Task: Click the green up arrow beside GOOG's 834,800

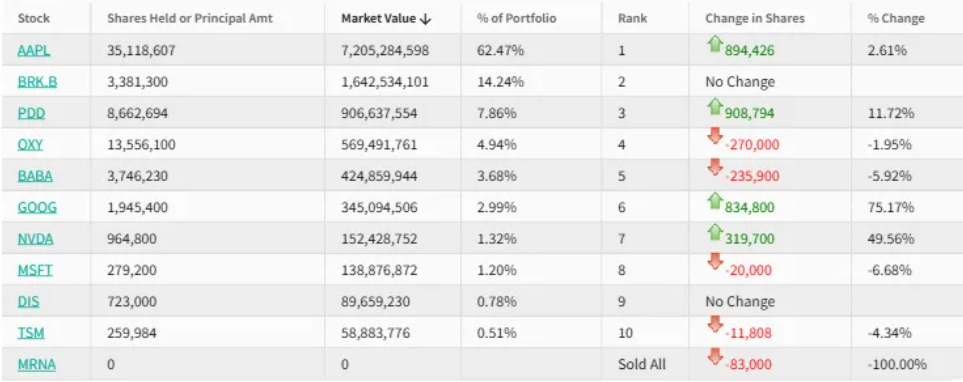Action: [x=714, y=201]
